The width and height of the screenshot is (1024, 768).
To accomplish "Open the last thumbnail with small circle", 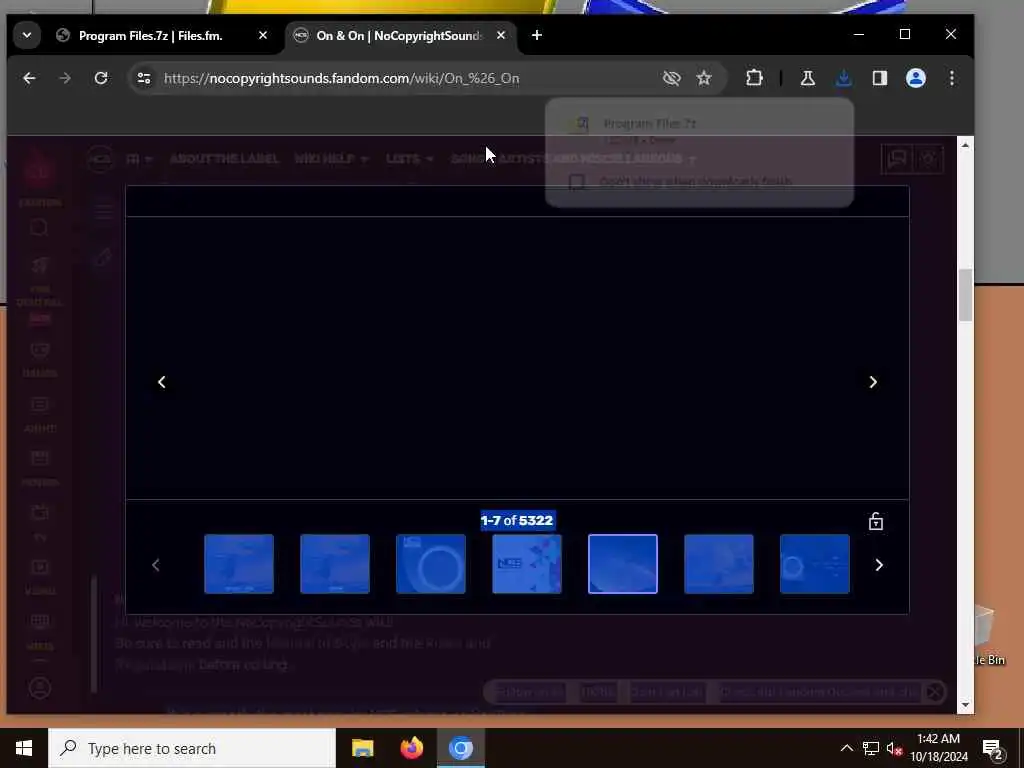I will [x=815, y=564].
